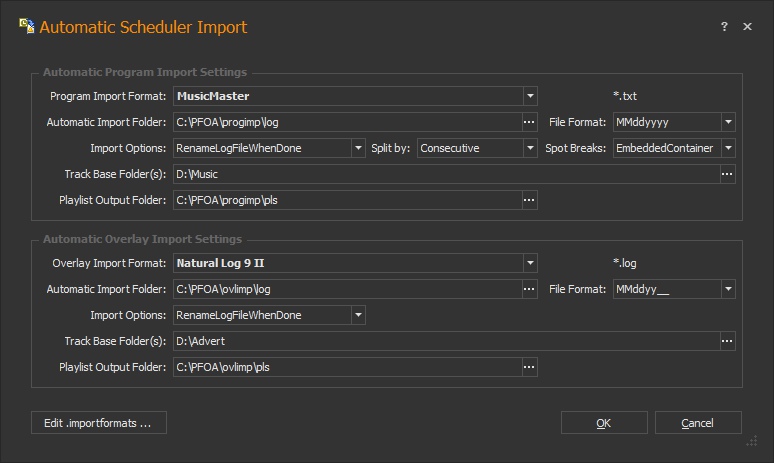Browse for the overlay Automatic Import Folder
Screen dimensions: 774x463
tap(529, 289)
